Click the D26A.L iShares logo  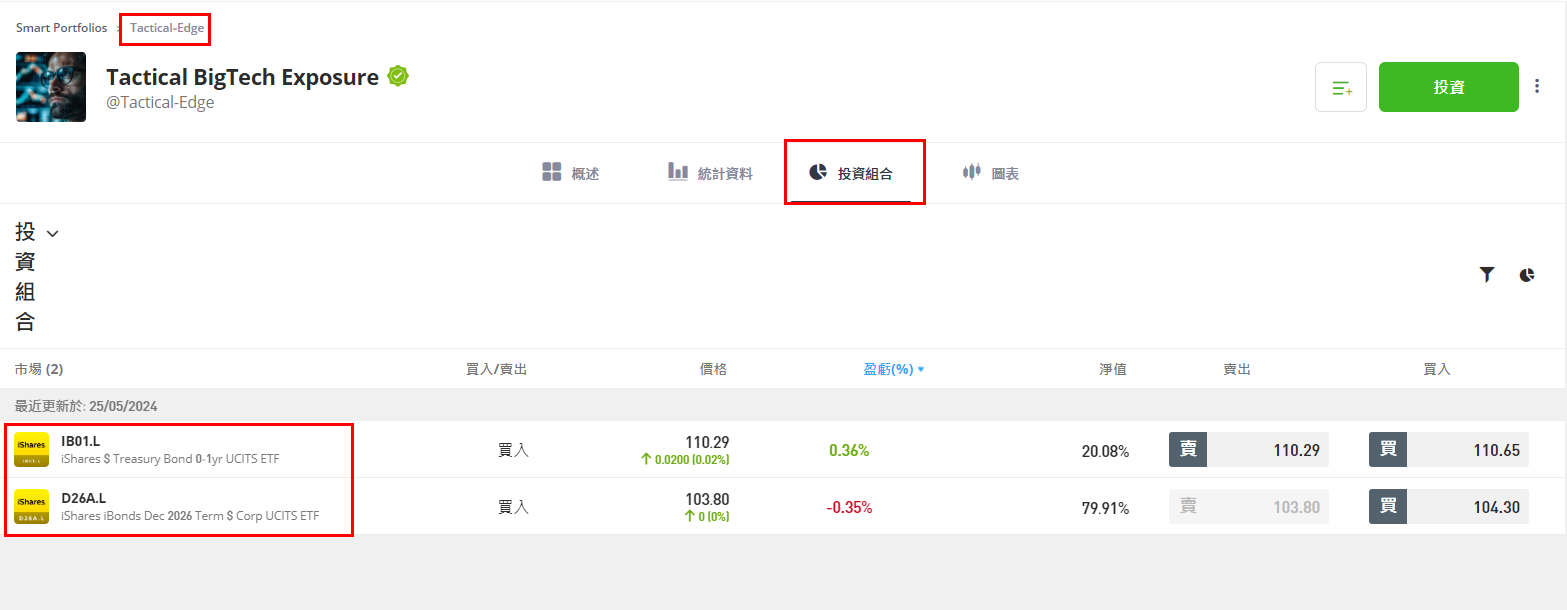31,507
